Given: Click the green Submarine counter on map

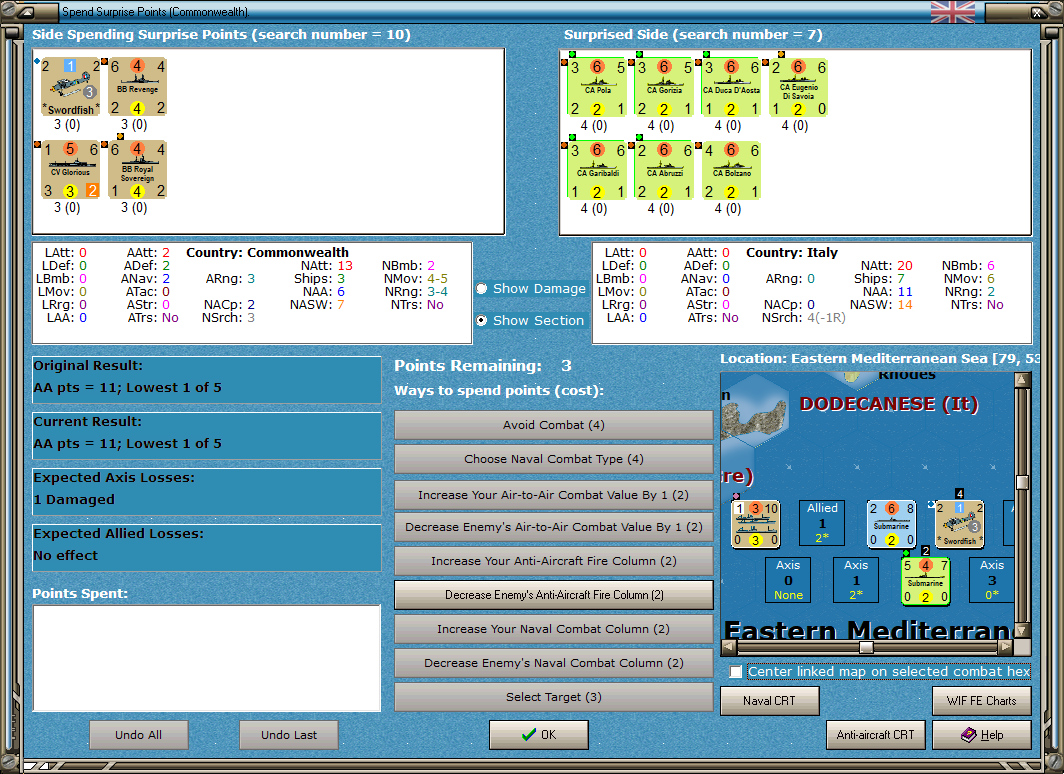Looking at the screenshot, I should coord(926,581).
